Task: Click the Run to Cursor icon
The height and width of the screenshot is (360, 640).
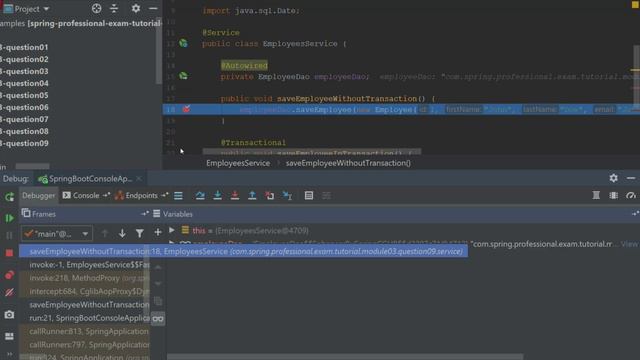Action: click(287, 196)
